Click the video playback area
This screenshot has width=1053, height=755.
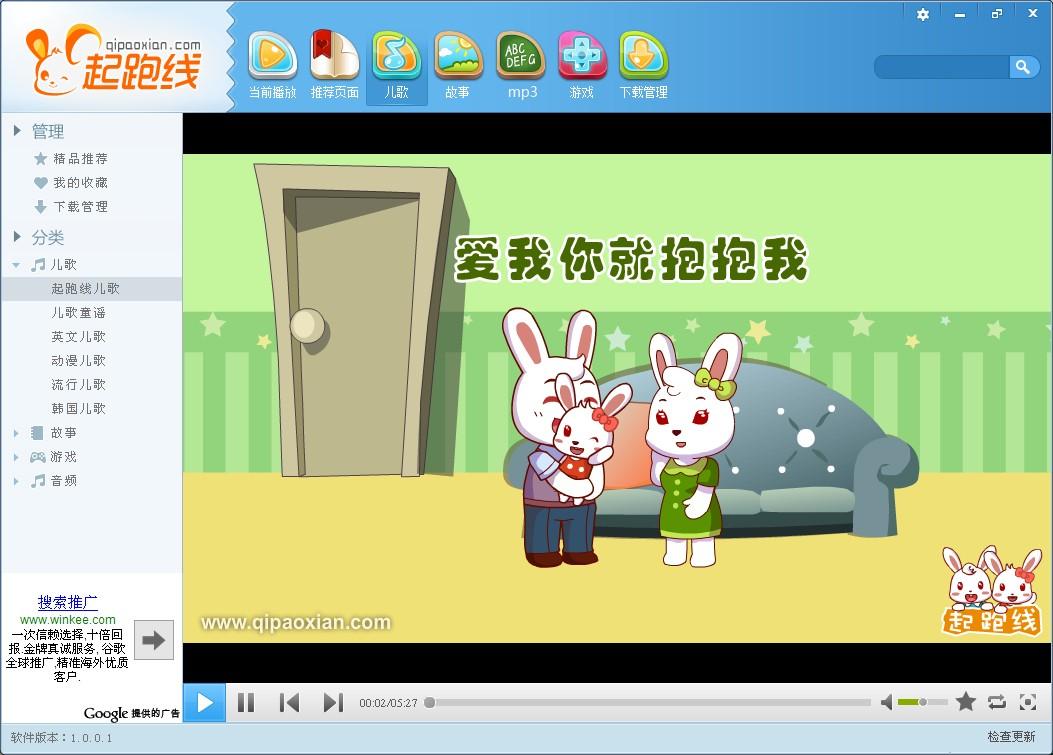pyautogui.click(x=617, y=398)
